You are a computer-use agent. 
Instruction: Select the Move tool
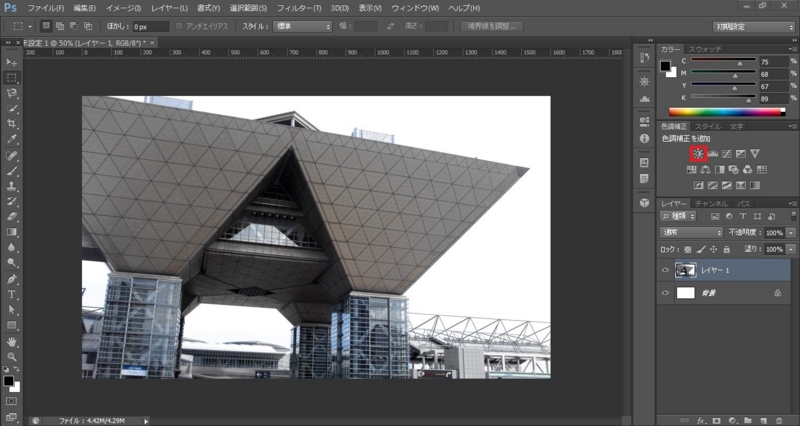[x=12, y=62]
